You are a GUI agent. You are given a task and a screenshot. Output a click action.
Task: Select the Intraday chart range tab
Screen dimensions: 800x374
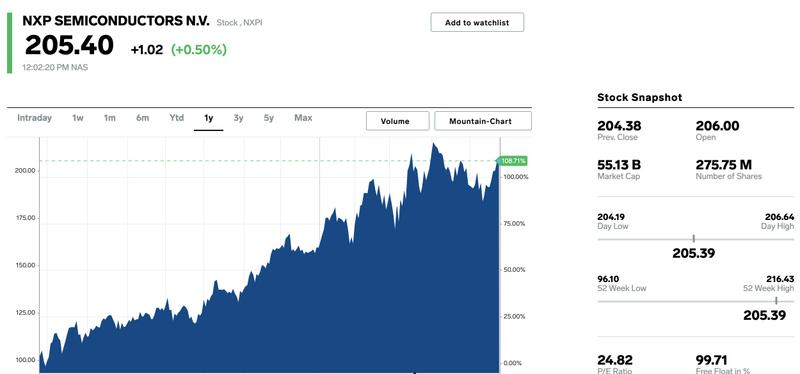[35, 118]
